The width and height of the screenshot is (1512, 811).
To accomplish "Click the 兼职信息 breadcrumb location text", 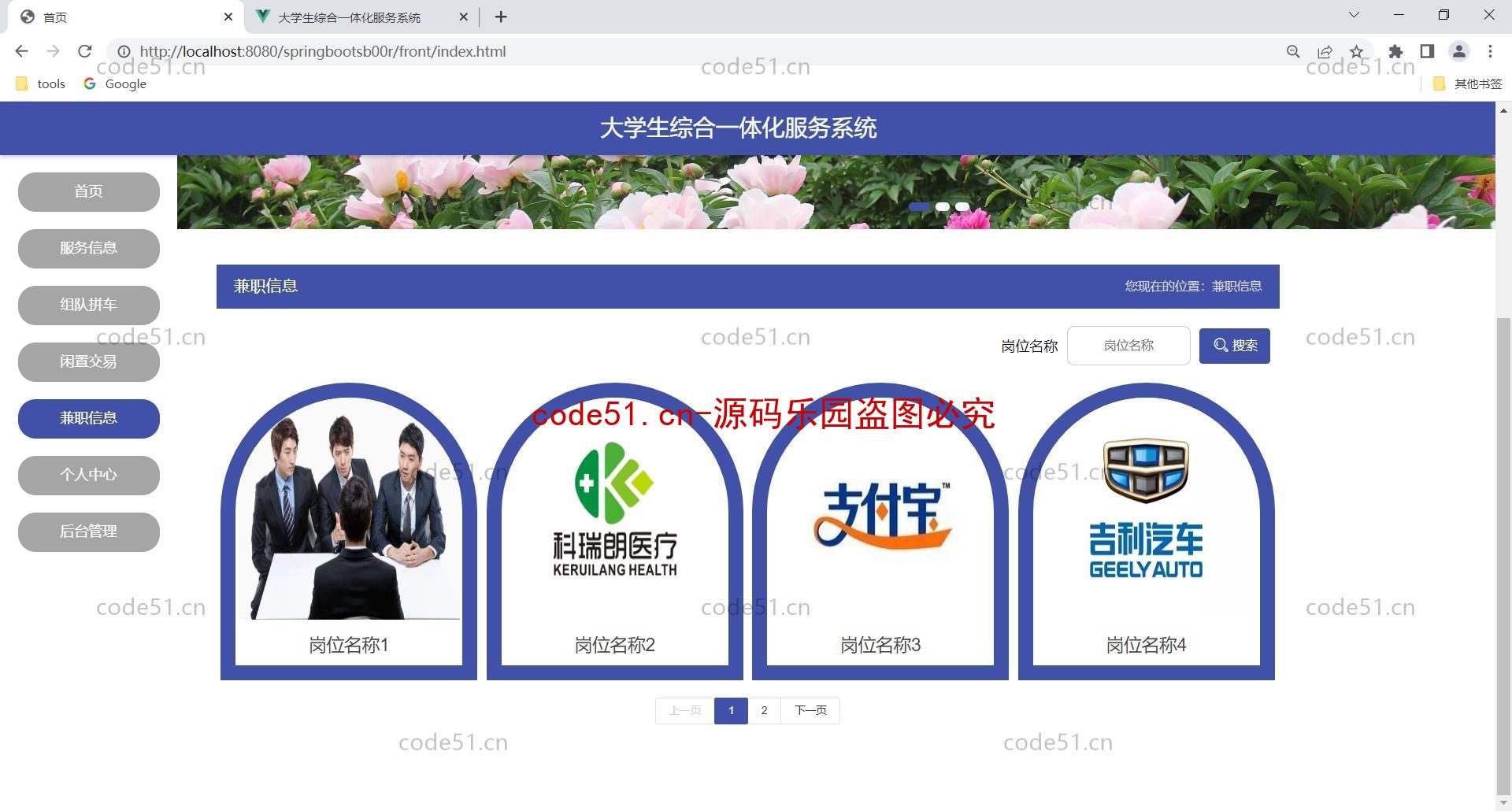I will pyautogui.click(x=1236, y=287).
